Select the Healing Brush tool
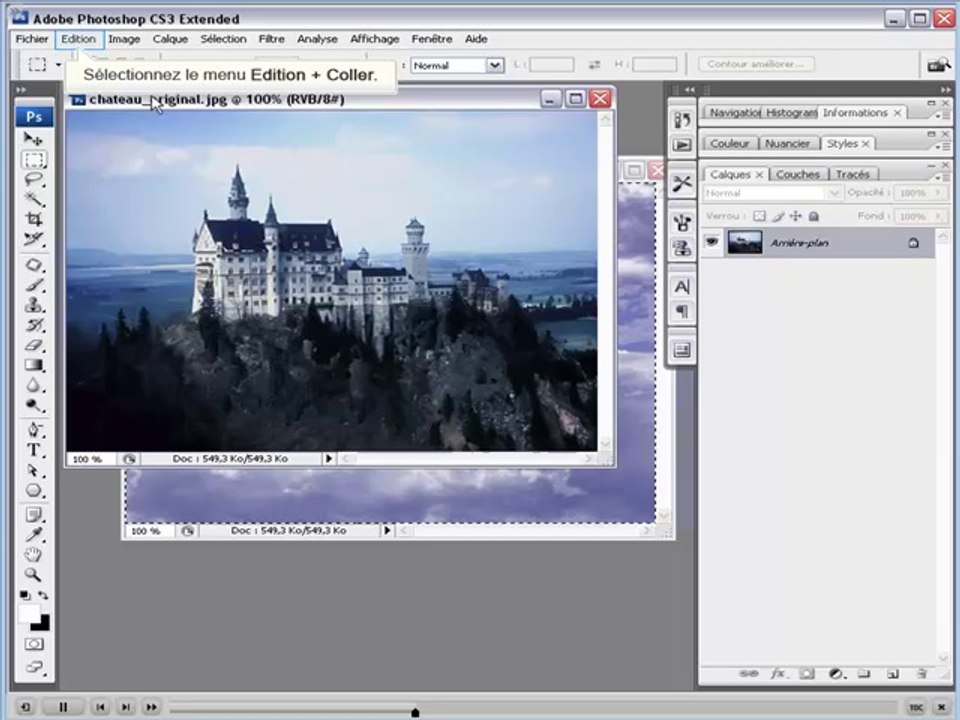The width and height of the screenshot is (960, 720). tap(34, 265)
